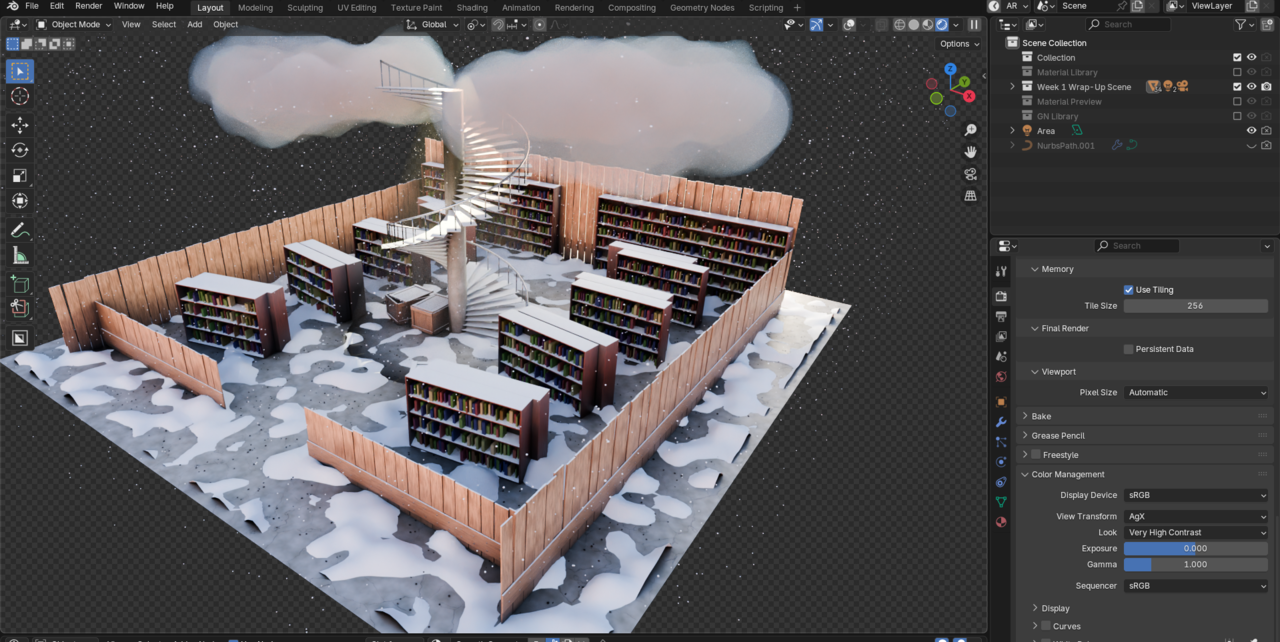Viewport: 1280px width, 642px height.
Task: Open the viewport Options dropdown
Action: (x=959, y=44)
